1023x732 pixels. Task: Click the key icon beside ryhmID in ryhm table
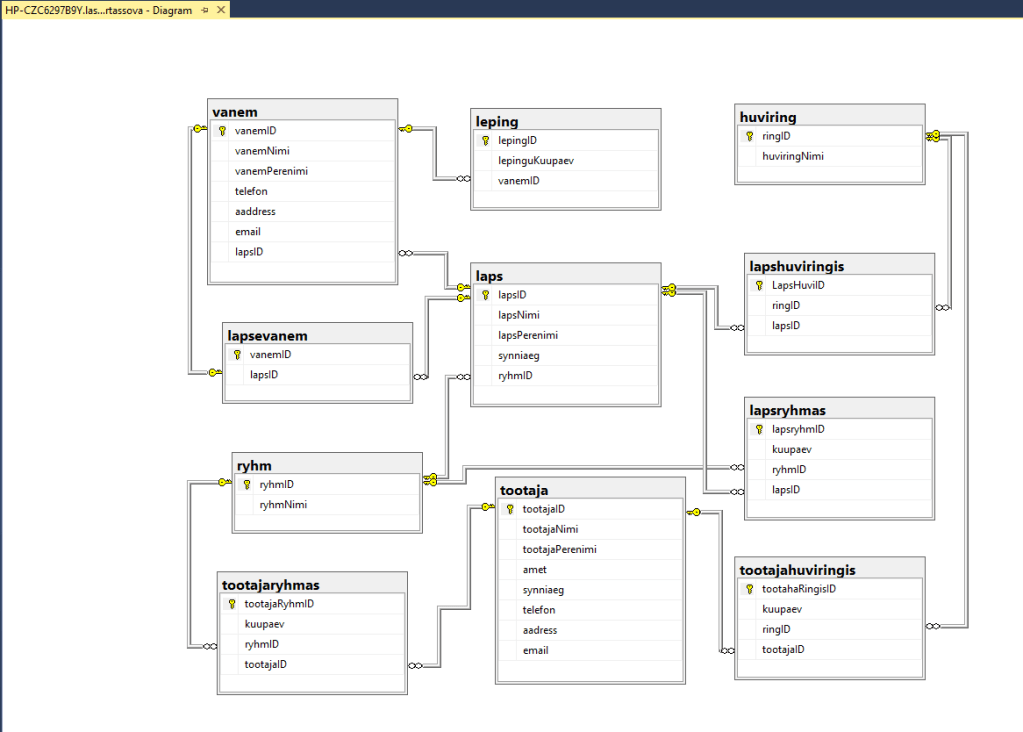246,484
